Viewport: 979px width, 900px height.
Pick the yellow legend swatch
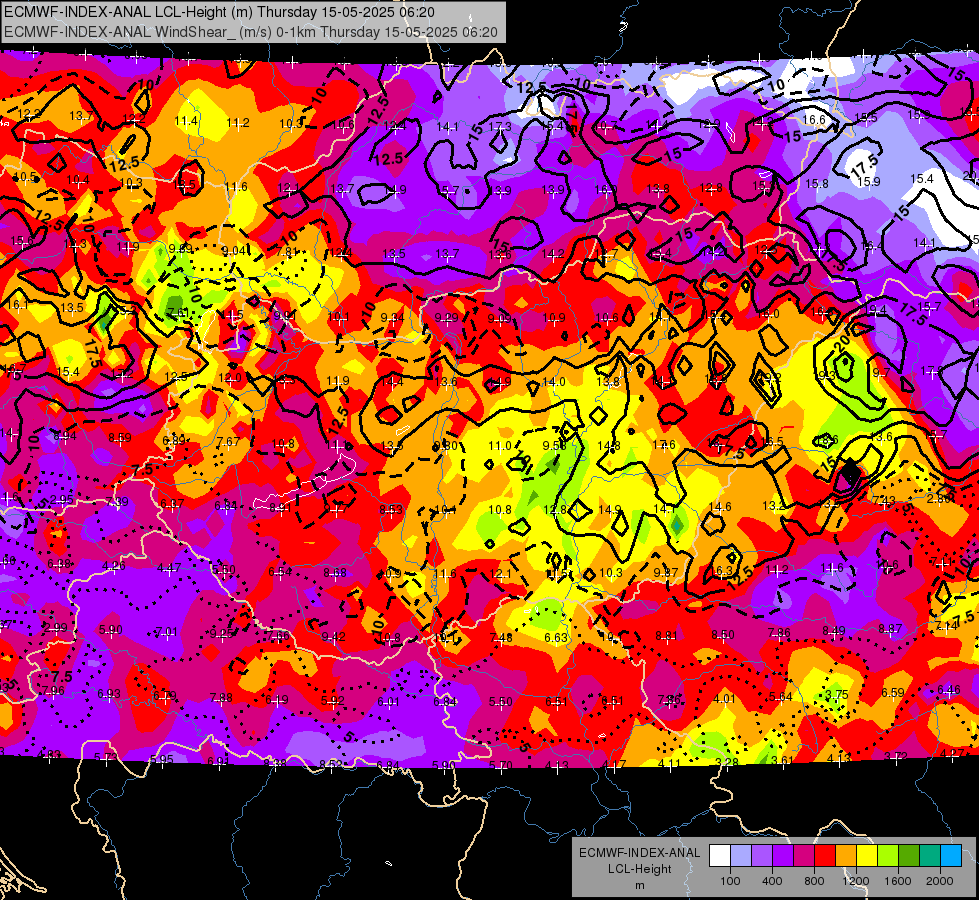pyautogui.click(x=867, y=856)
